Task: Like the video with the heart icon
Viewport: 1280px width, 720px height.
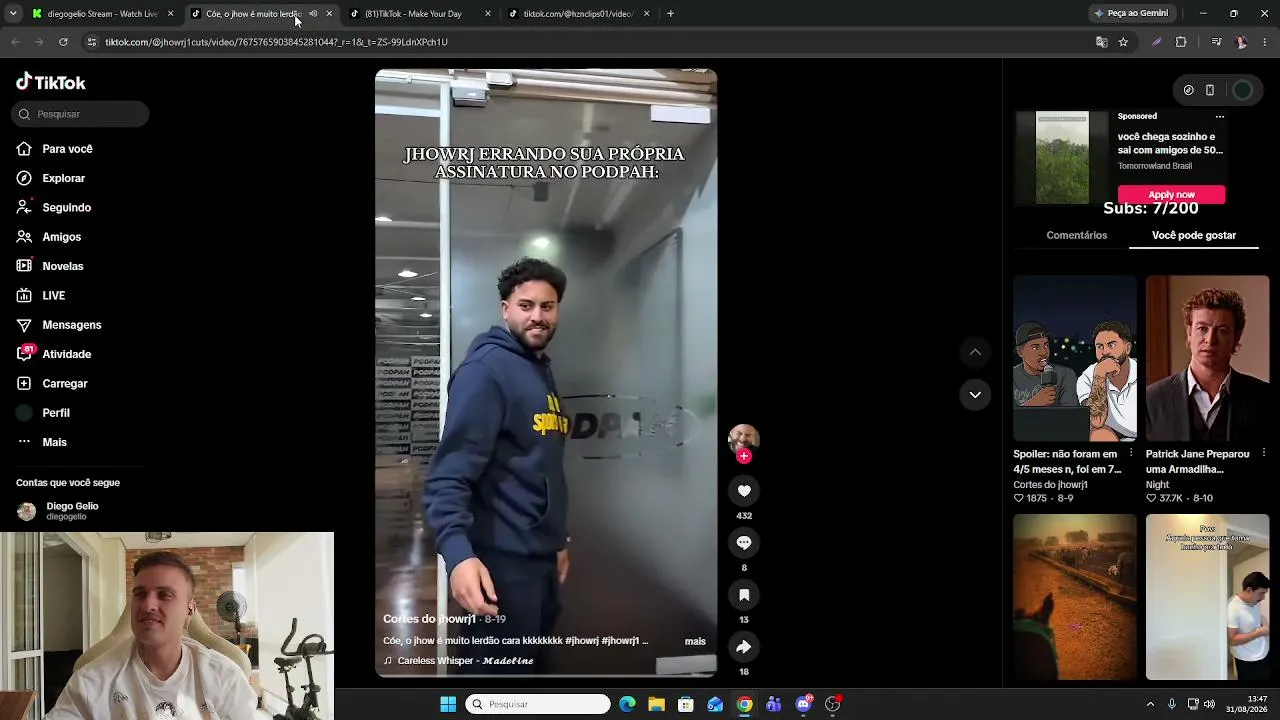Action: 744,490
